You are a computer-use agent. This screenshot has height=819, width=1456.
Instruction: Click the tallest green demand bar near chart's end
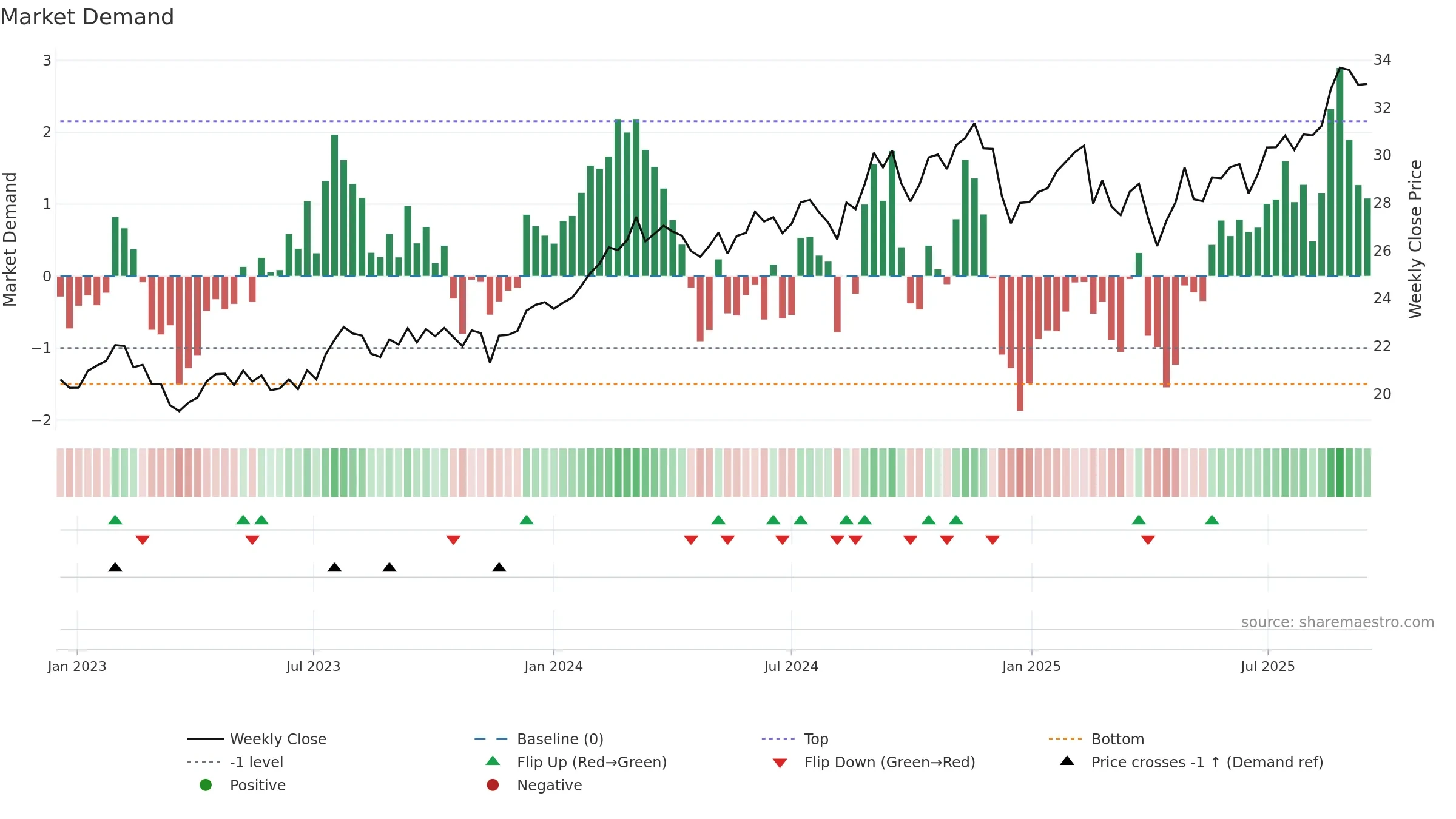pyautogui.click(x=1340, y=172)
